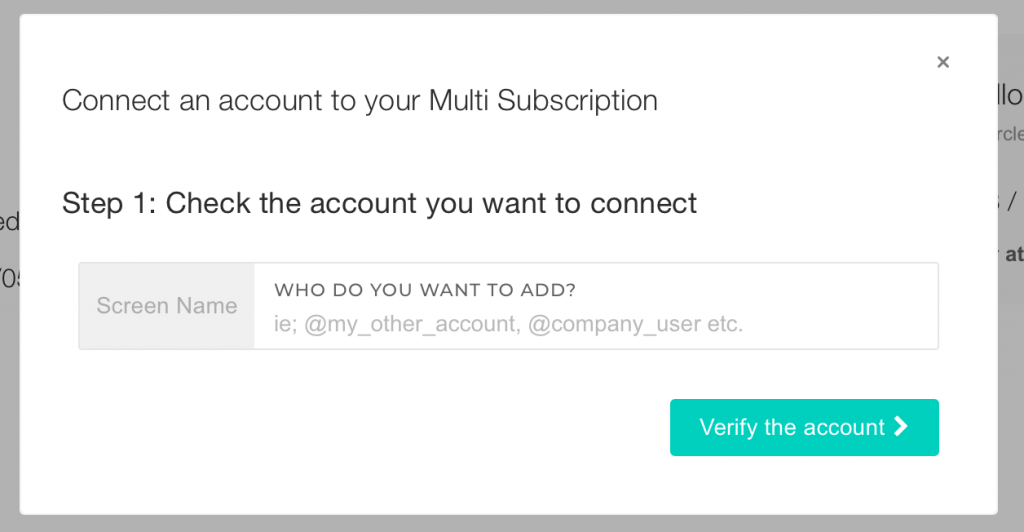Image resolution: width=1024 pixels, height=532 pixels.
Task: Click the WHO DO YOU WANT TO ADD label
Action: point(425,290)
